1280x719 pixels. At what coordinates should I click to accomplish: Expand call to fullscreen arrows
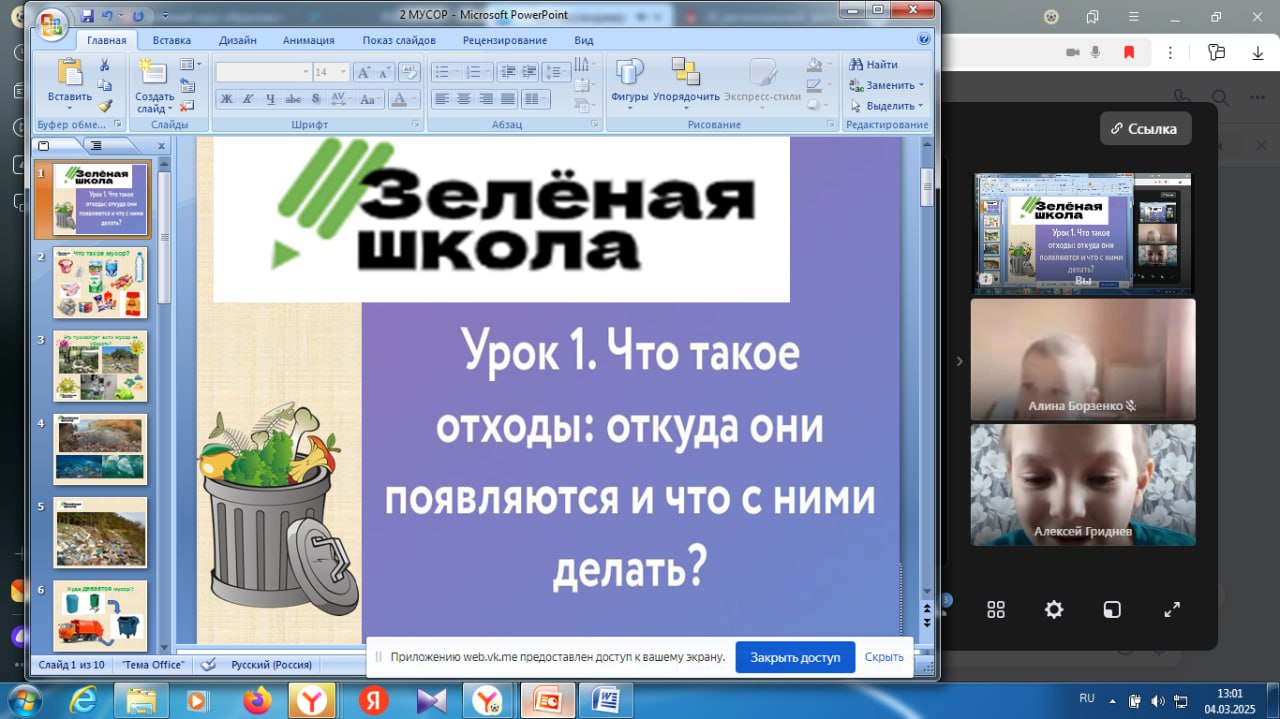[1172, 609]
